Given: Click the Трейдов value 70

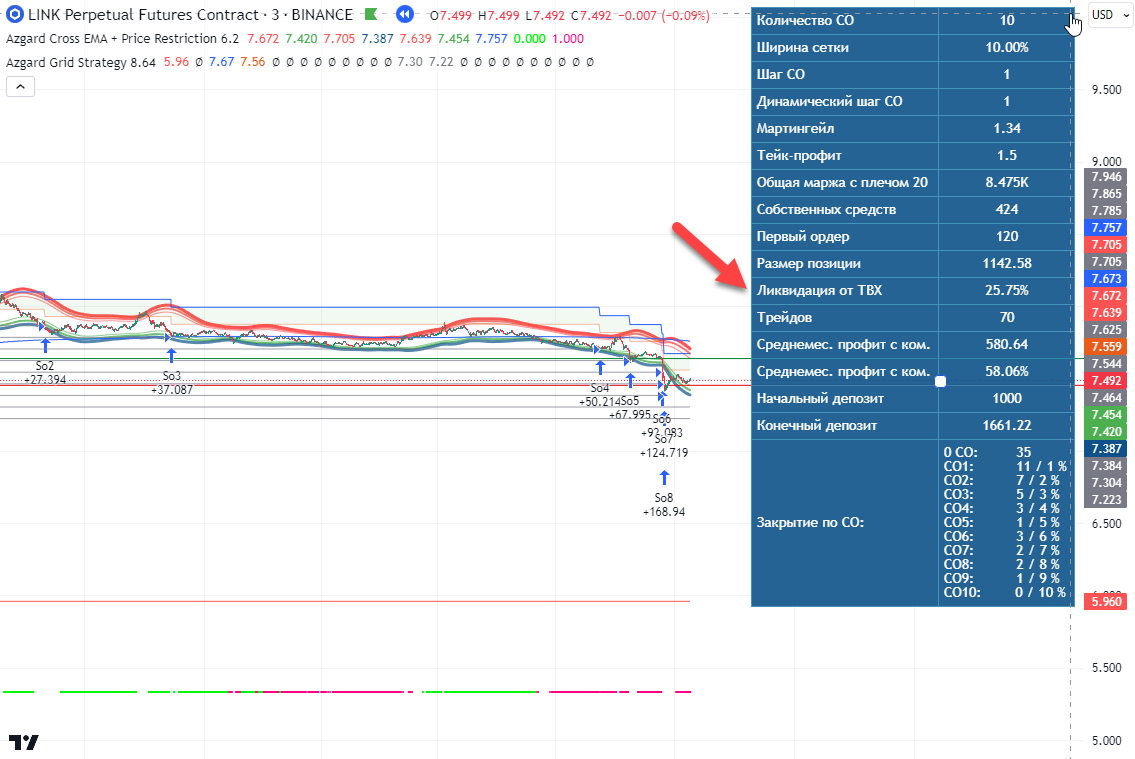Looking at the screenshot, I should click(x=1006, y=317).
